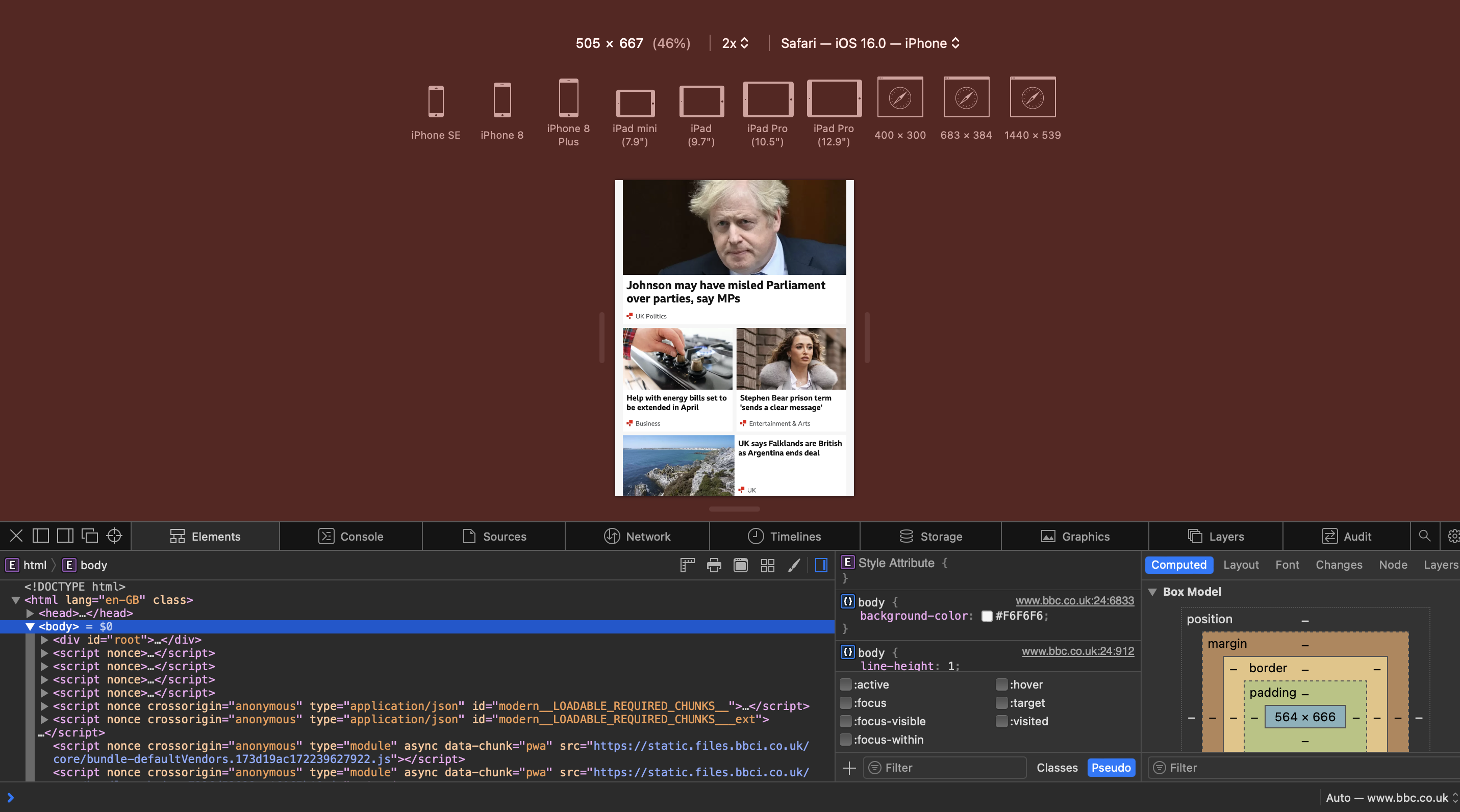1460x812 pixels.
Task: Toggle the :visited pseudo-class checkbox
Action: [1001, 721]
